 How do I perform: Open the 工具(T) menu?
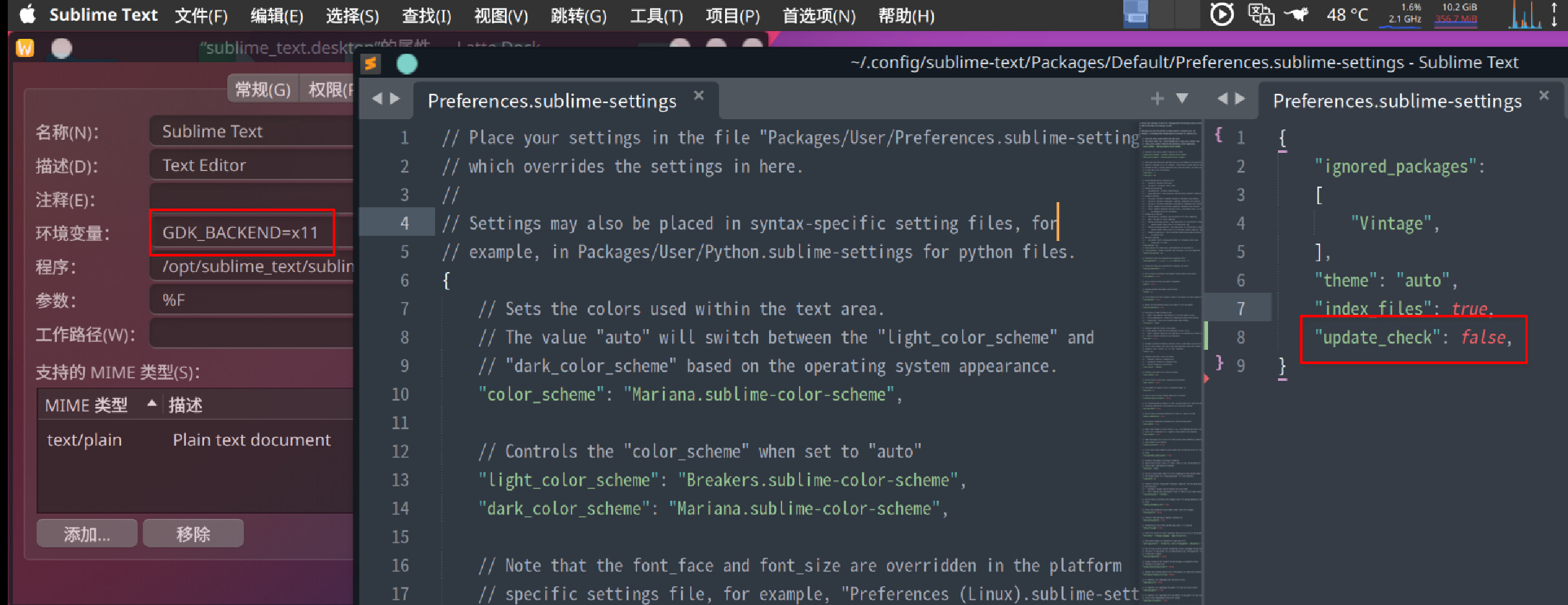click(x=656, y=16)
